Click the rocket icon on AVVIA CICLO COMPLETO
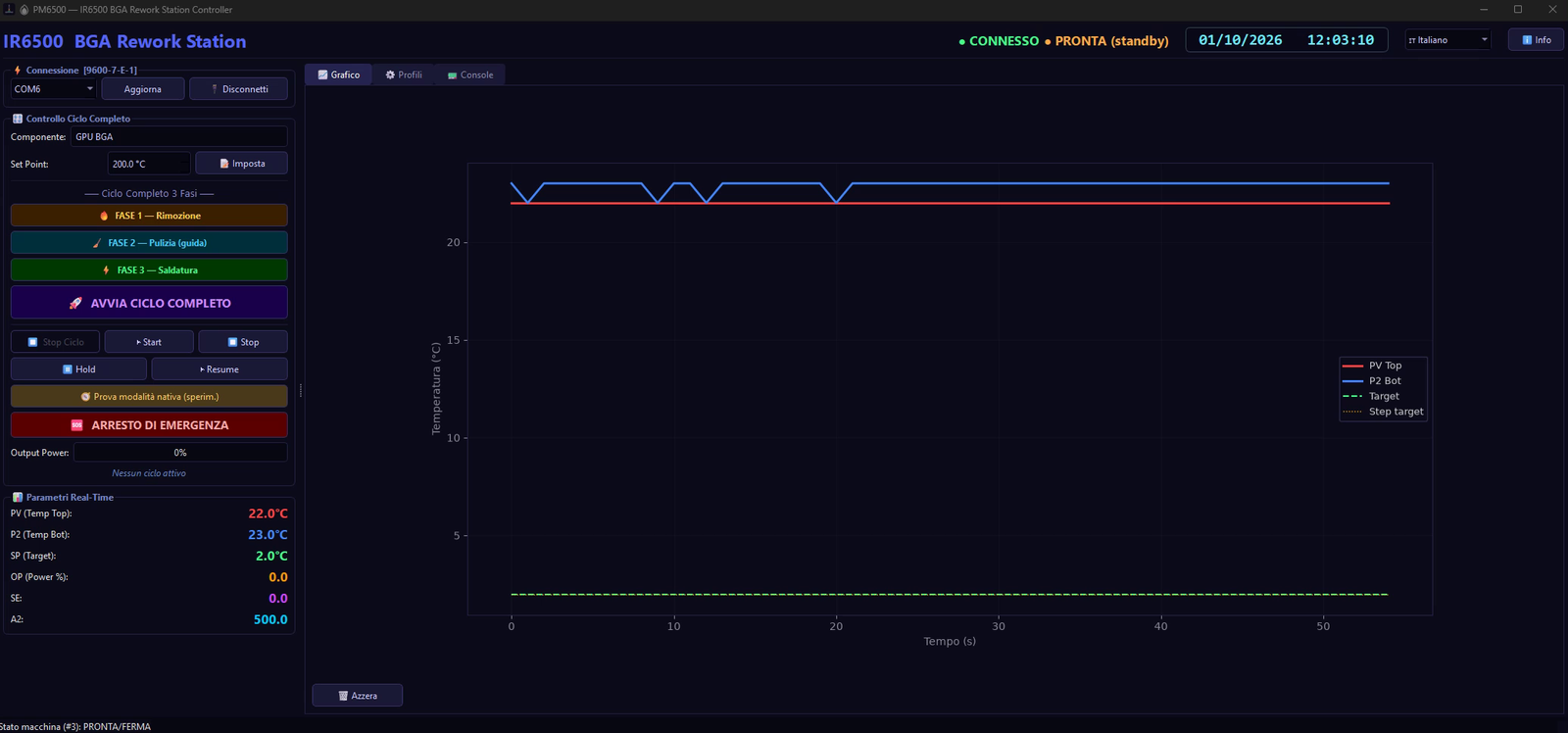The height and width of the screenshot is (733, 1568). (x=75, y=304)
